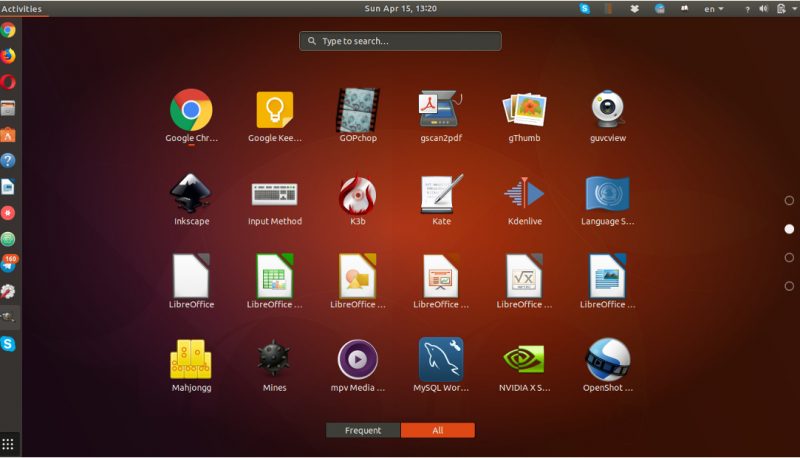This screenshot has width=800, height=458.
Task: Click the Show Applications grid button
Action: 8,444
